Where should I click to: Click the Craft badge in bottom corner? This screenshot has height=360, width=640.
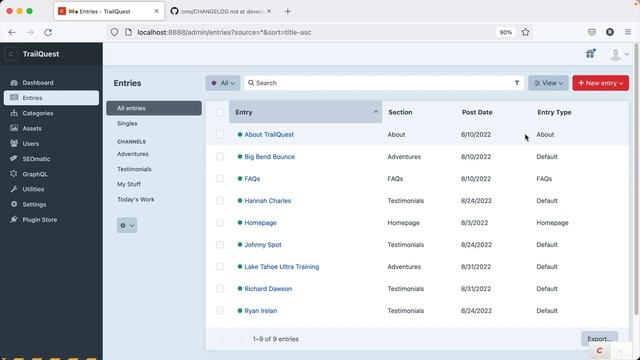[x=599, y=351]
